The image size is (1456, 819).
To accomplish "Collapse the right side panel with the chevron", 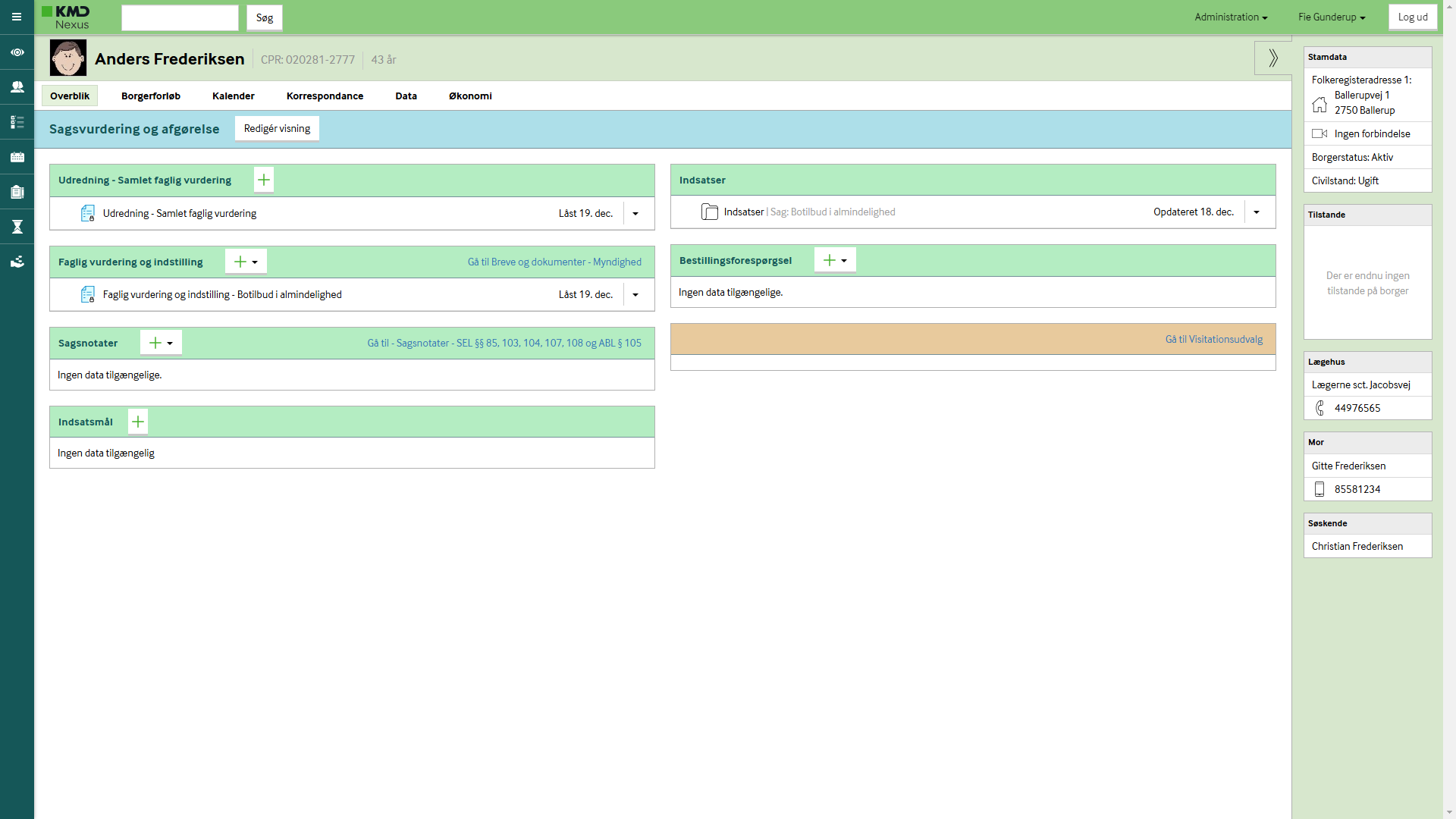I will (x=1273, y=58).
